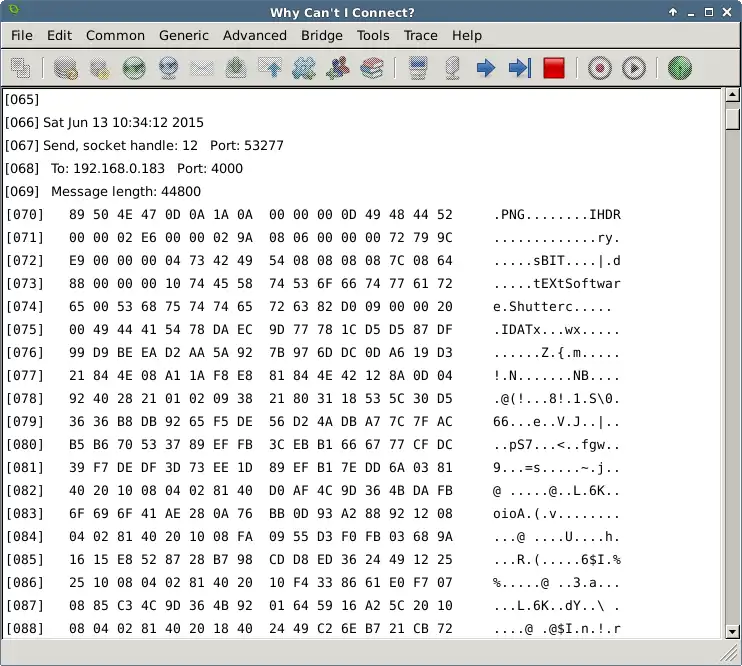Click the people group toolbar icon

338,68
